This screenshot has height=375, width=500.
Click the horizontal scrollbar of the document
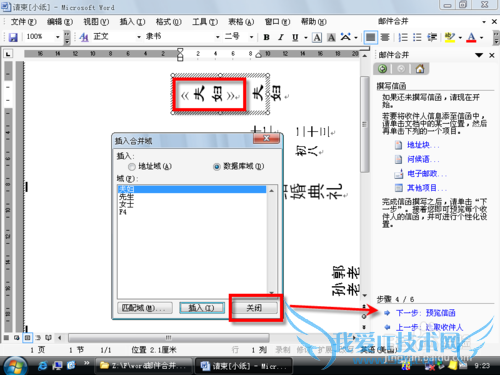pyautogui.click(x=169, y=338)
